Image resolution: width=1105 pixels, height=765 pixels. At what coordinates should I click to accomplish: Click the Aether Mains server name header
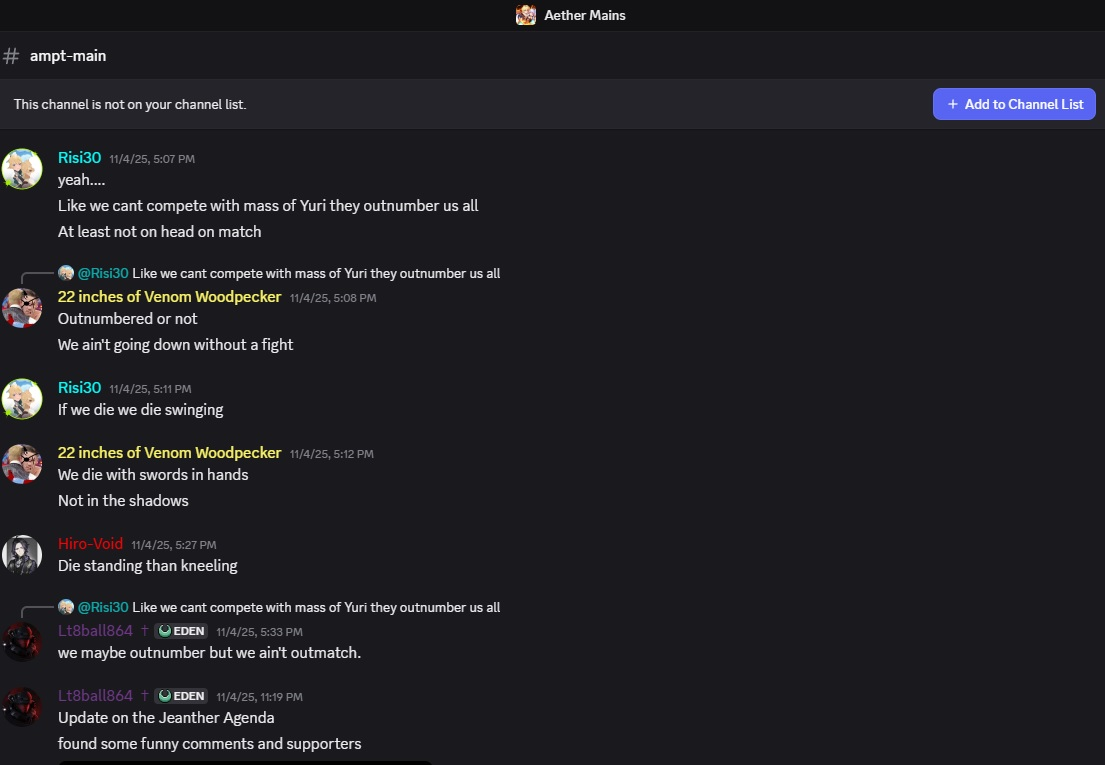pos(584,15)
